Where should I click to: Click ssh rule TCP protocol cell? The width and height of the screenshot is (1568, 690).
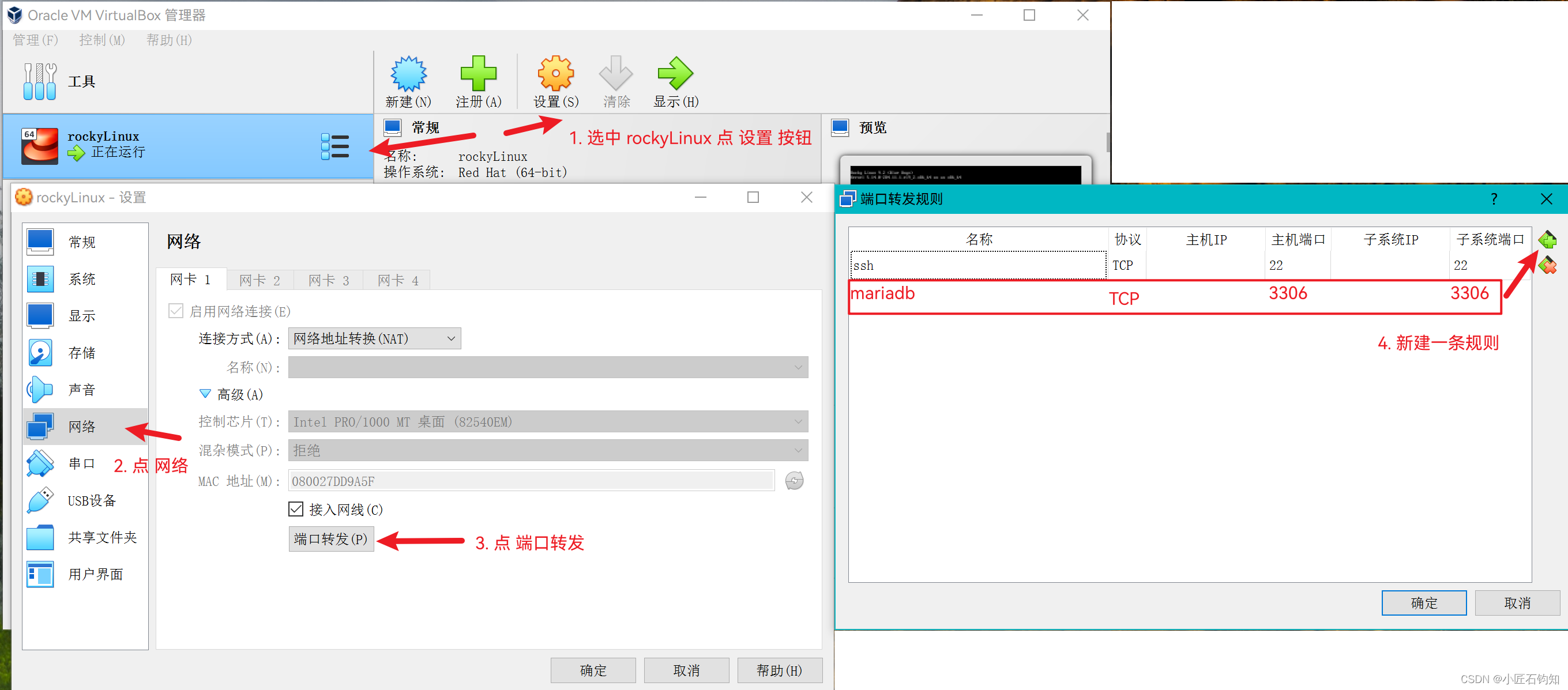click(1127, 265)
